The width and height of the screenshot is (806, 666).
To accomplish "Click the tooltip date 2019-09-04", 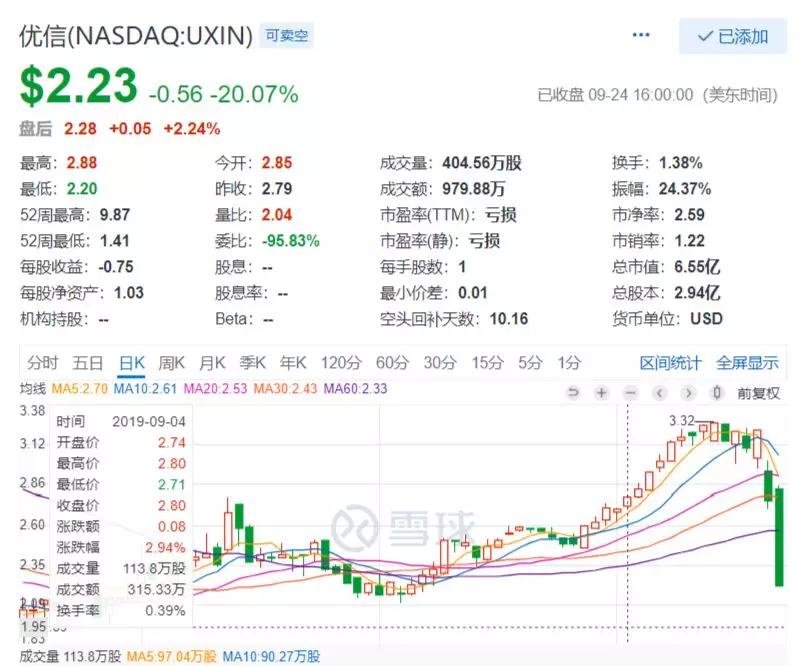I will [149, 422].
